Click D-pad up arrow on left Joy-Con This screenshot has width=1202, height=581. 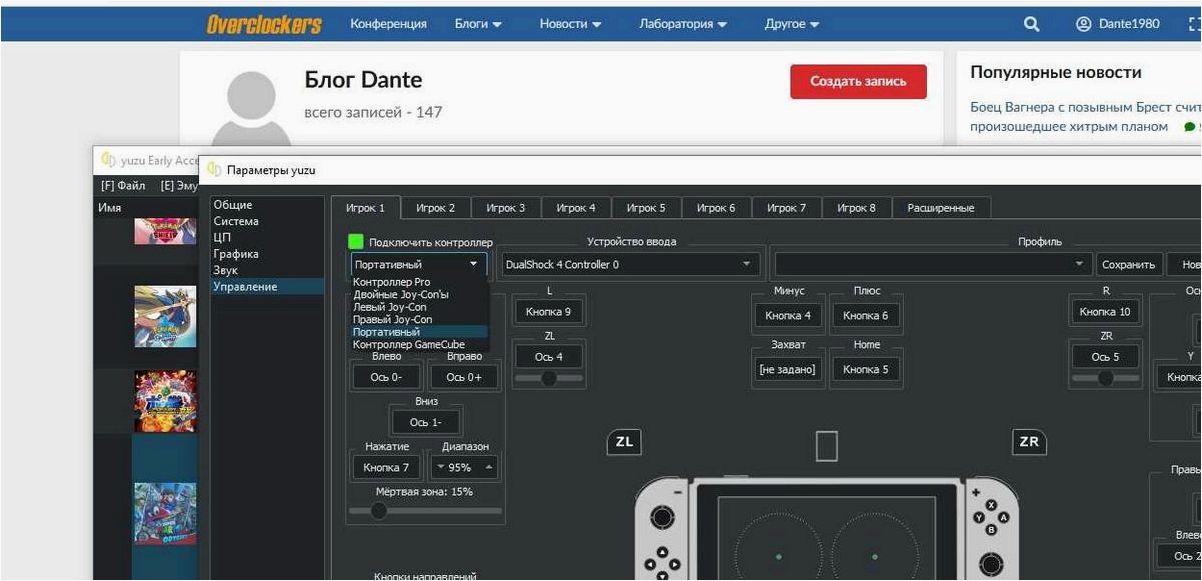pyautogui.click(x=661, y=552)
